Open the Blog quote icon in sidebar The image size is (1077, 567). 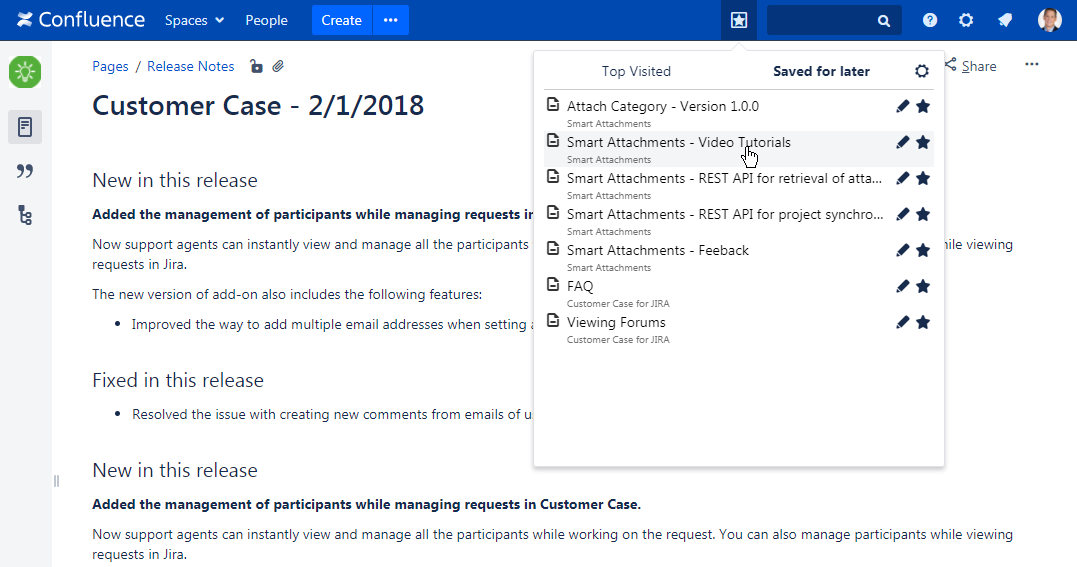coord(25,171)
